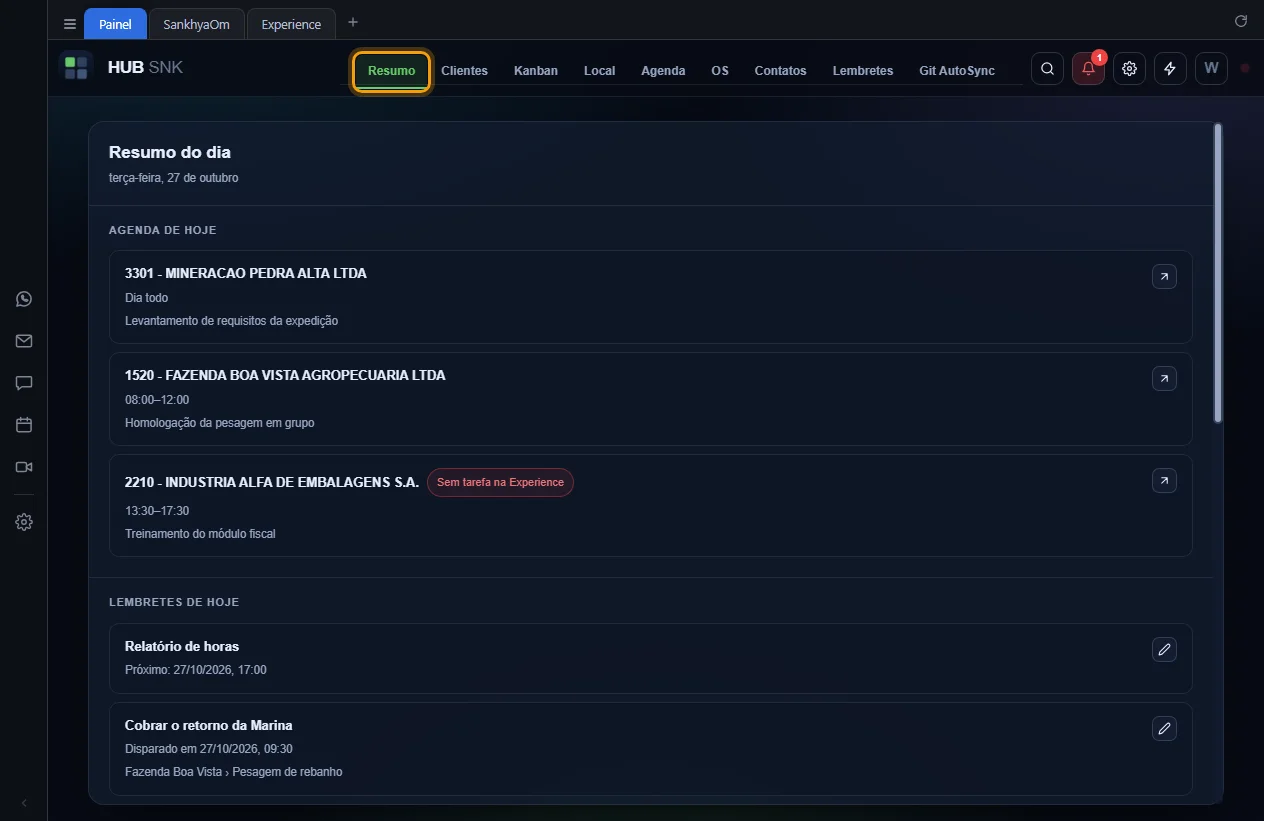The height and width of the screenshot is (821, 1264).
Task: Add a new tab with the plus icon
Action: pyautogui.click(x=353, y=23)
